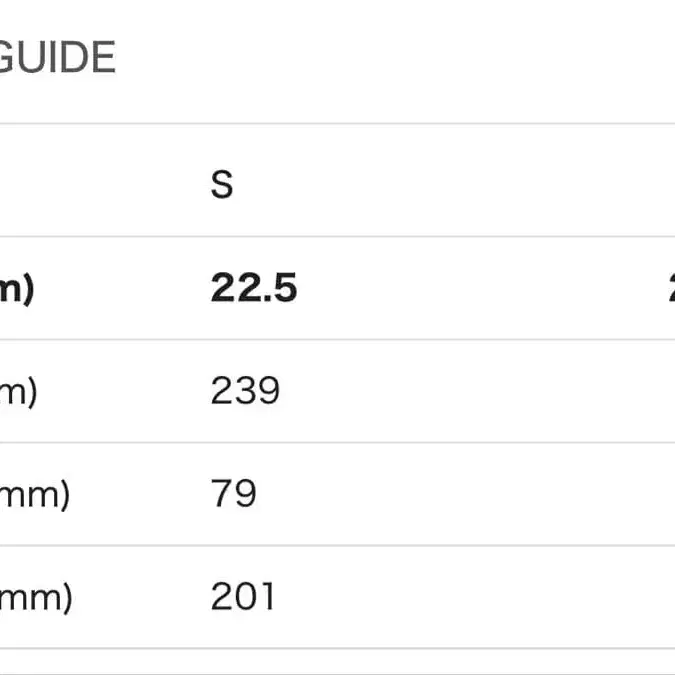
Task: Click the cut-off bold value right of 22.5
Action: coord(670,289)
